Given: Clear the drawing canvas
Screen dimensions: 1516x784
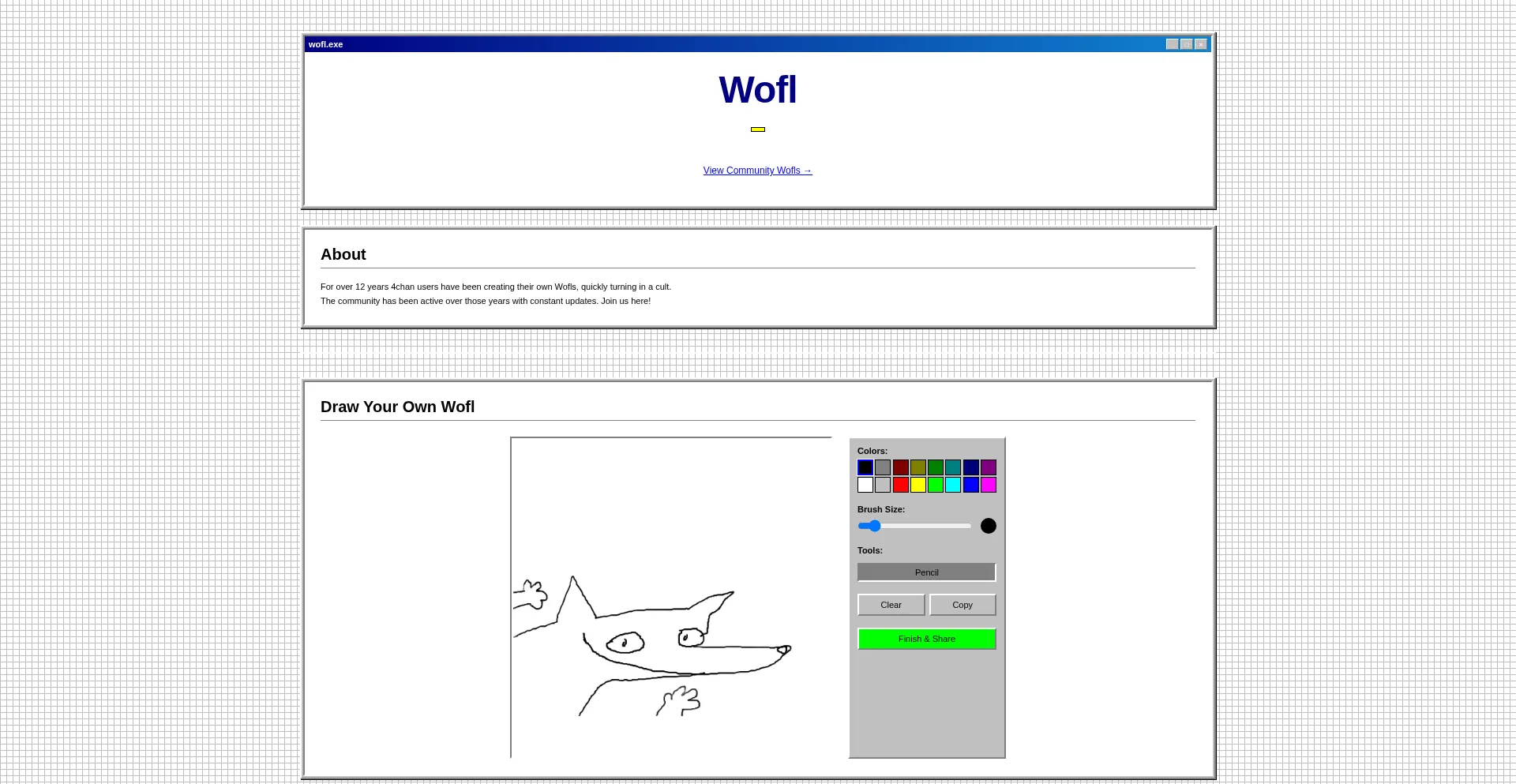Looking at the screenshot, I should point(891,605).
